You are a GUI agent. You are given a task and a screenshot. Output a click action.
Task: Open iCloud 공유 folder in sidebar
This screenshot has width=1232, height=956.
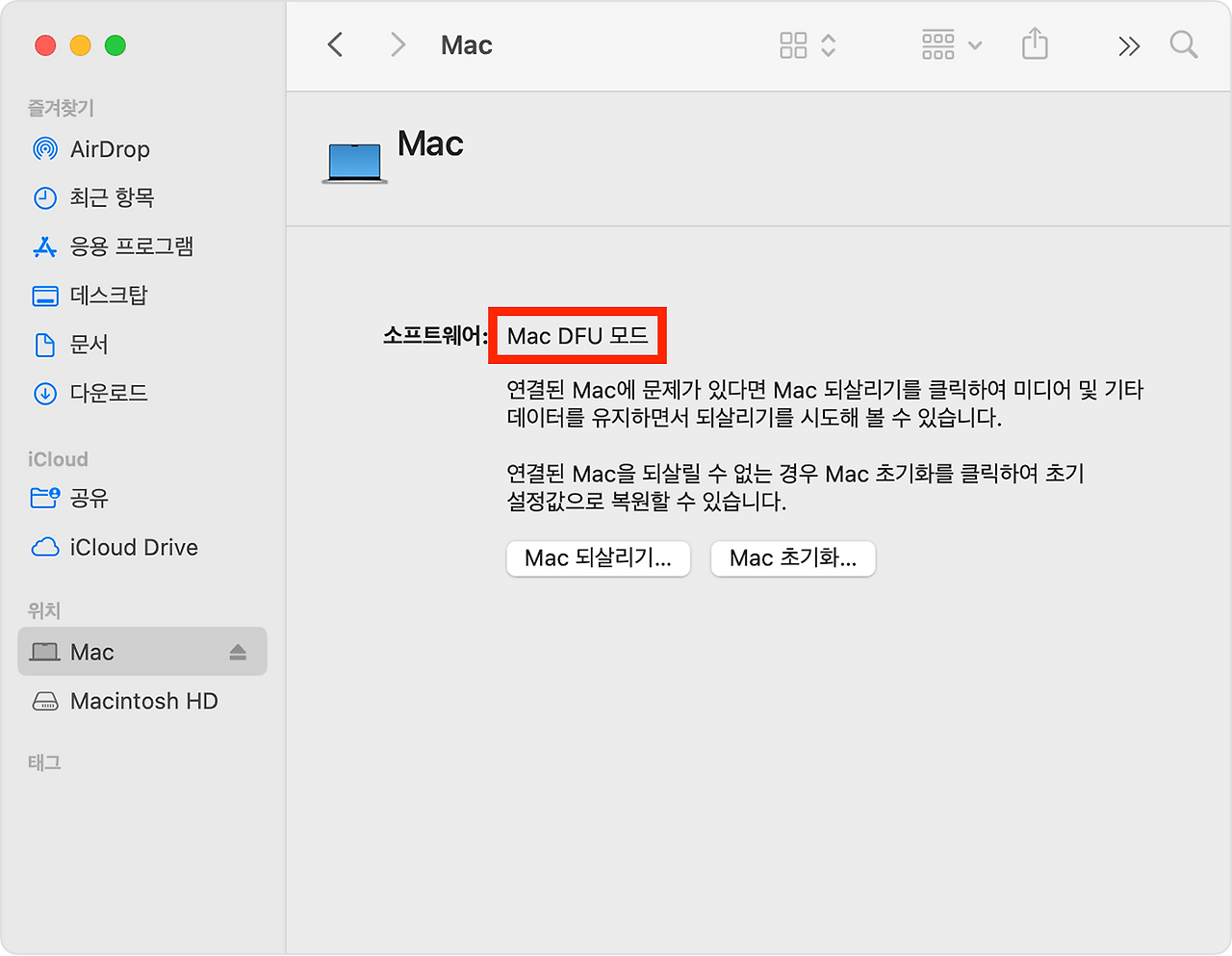(142, 498)
